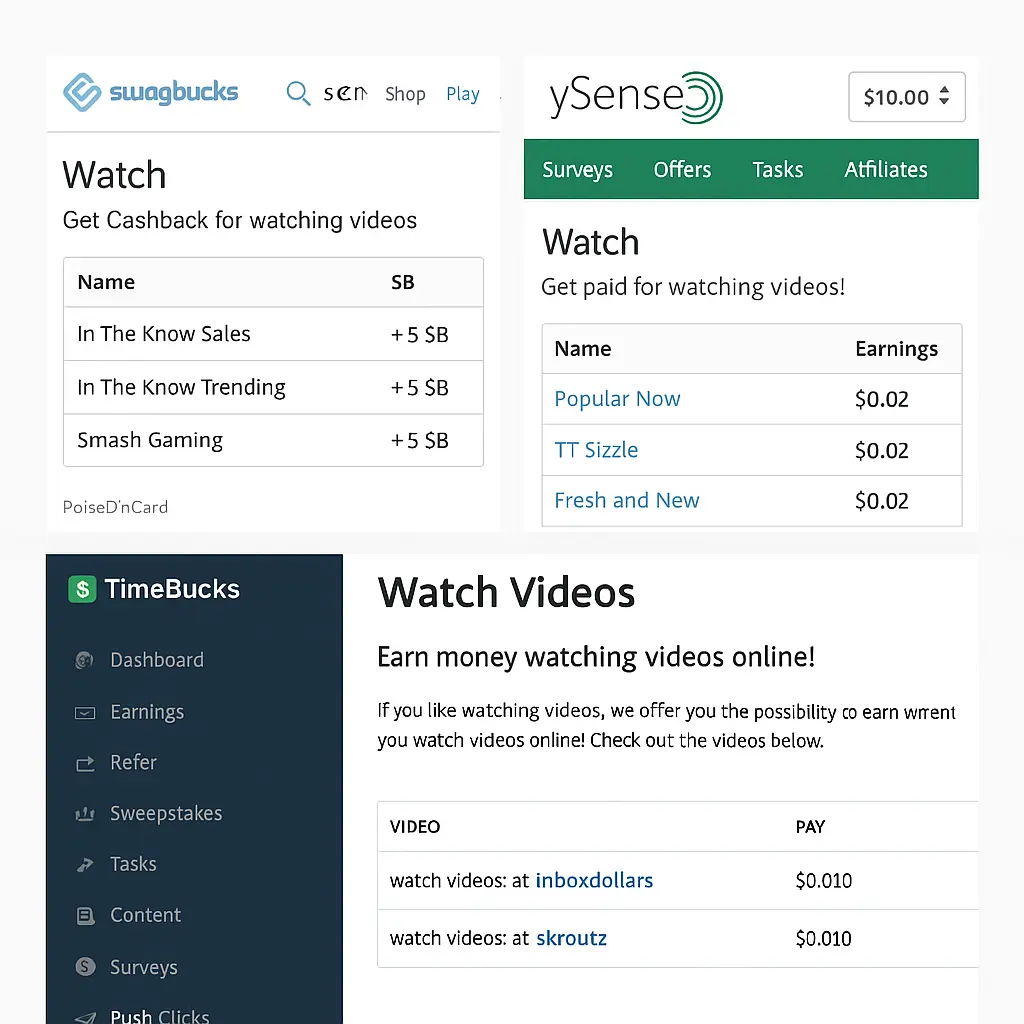Image resolution: width=1024 pixels, height=1024 pixels.
Task: Open Dashboard in the TimeBucks sidebar
Action: pos(157,660)
